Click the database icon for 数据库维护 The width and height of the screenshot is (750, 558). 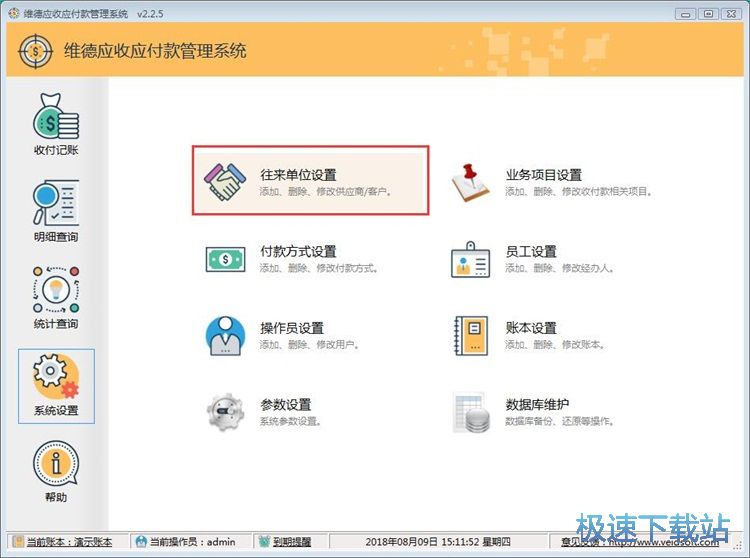click(x=472, y=413)
